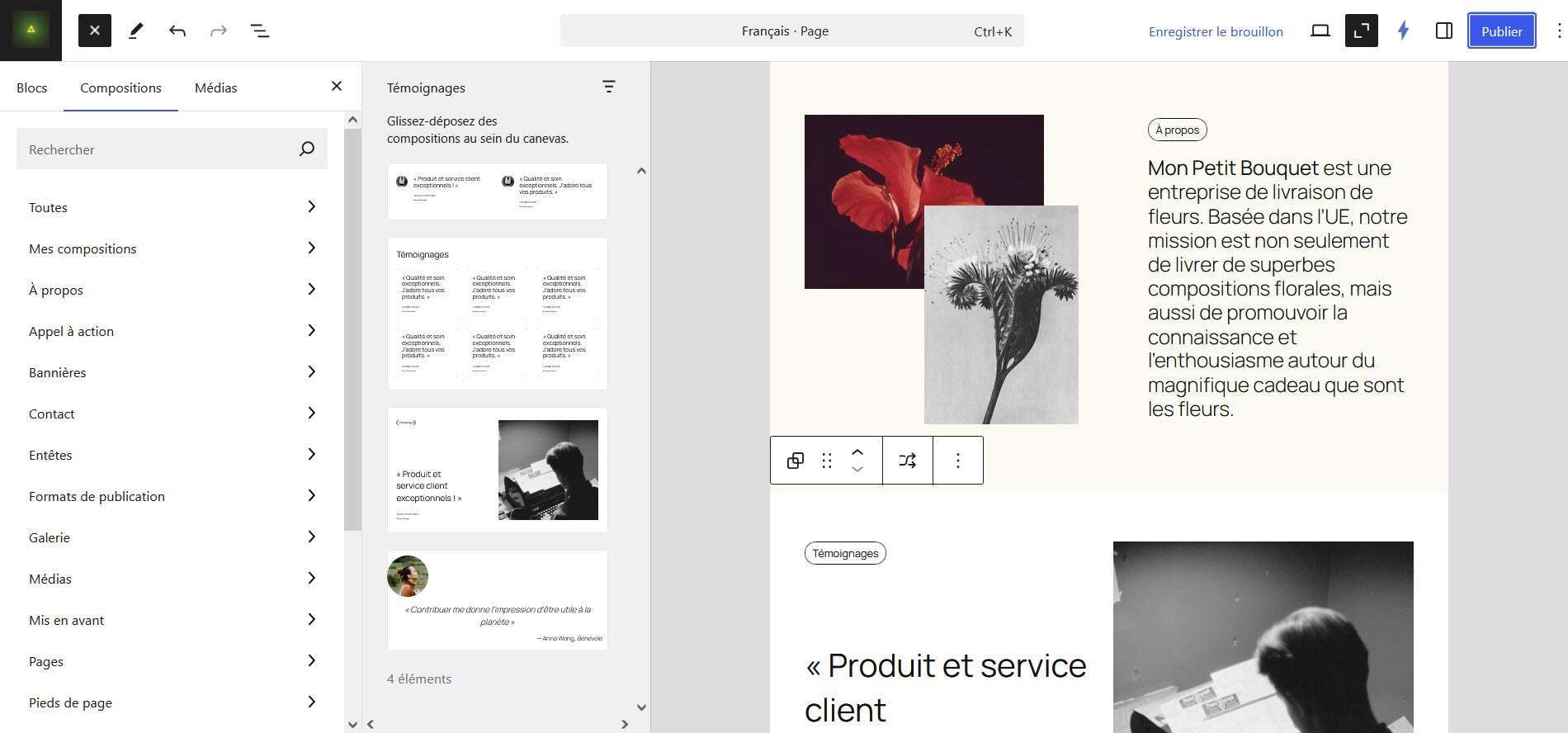Open the Bannières category
Image resolution: width=1568 pixels, height=733 pixels.
[172, 372]
